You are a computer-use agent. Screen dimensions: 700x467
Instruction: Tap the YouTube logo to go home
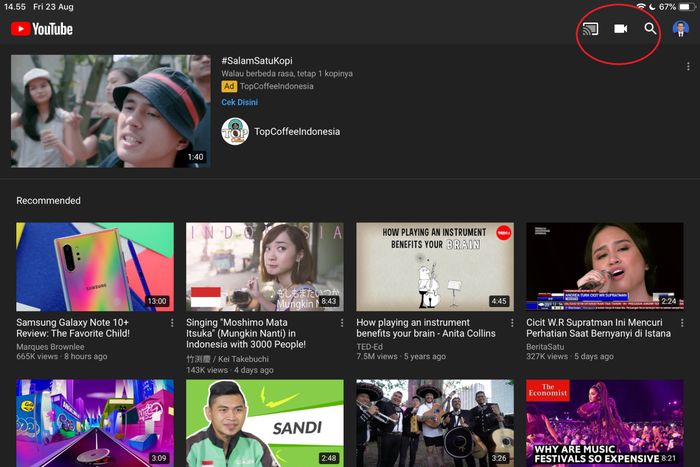point(42,29)
